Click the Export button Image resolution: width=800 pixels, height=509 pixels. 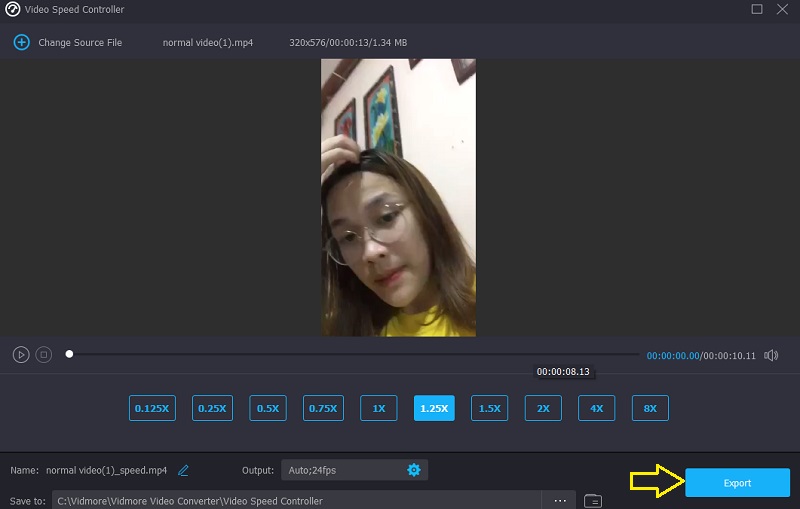click(737, 483)
